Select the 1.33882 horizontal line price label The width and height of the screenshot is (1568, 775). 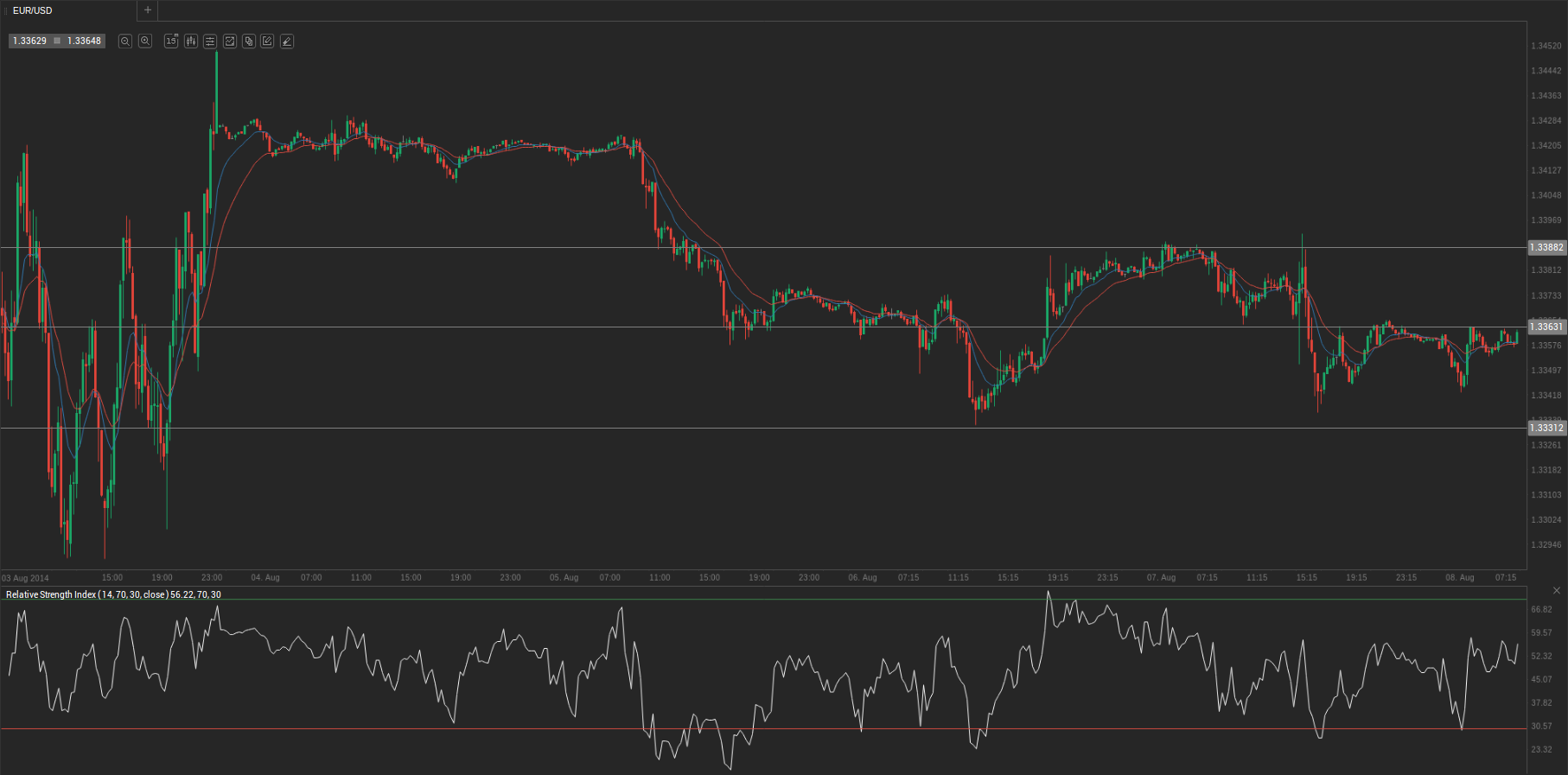click(1546, 248)
